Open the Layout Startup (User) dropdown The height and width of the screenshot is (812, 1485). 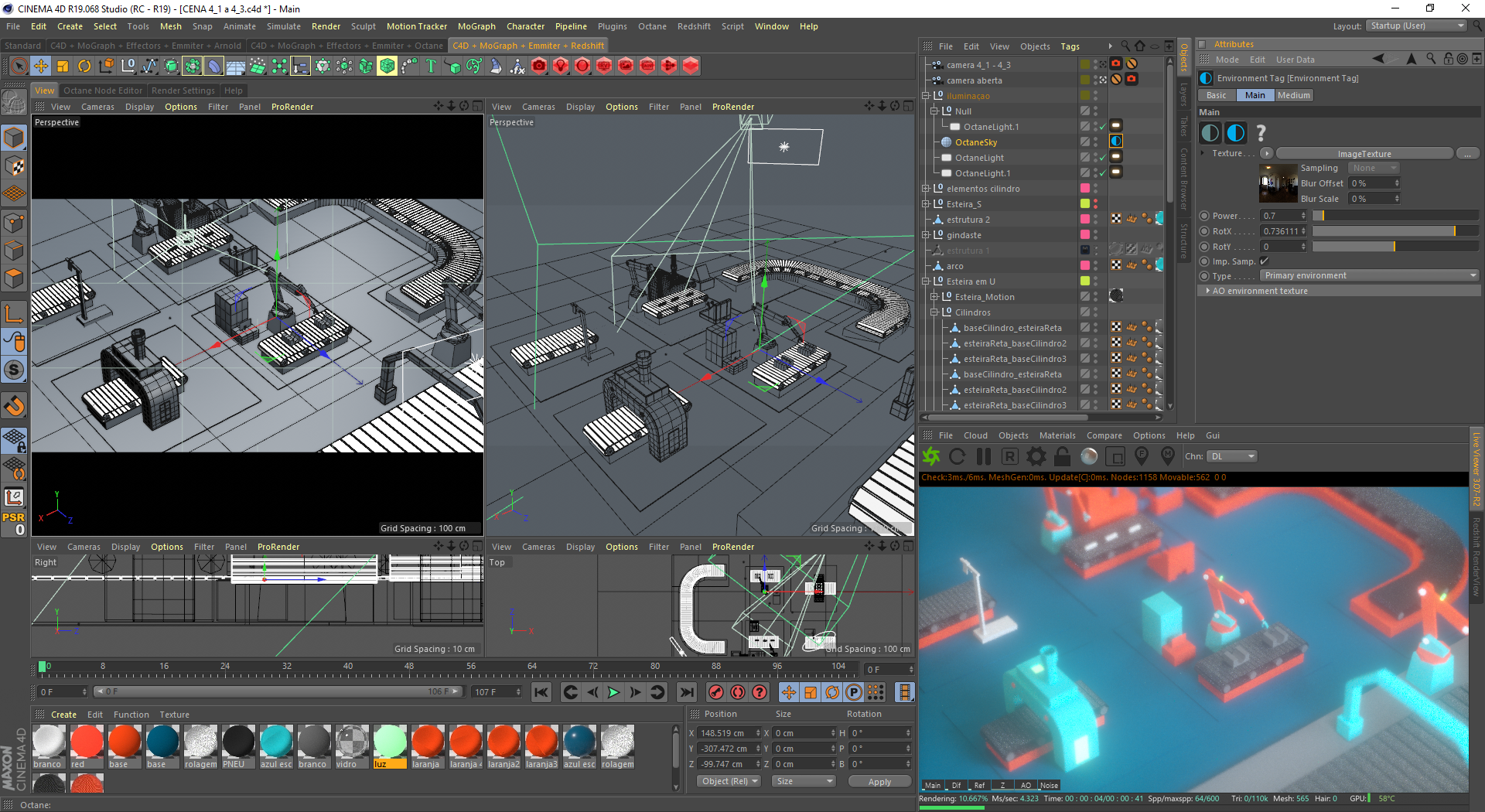coord(1416,26)
